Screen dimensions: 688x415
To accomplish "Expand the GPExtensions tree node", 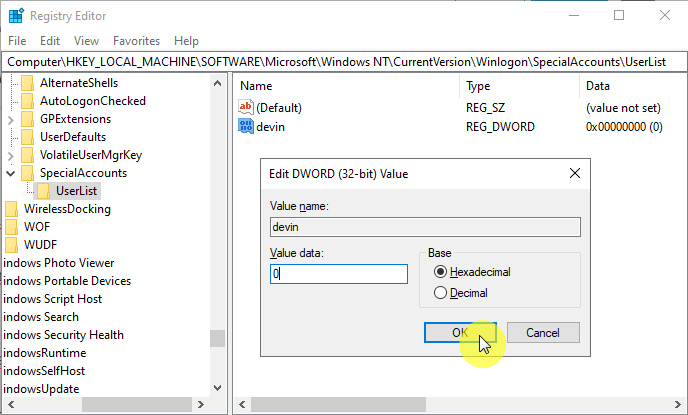I will (x=10, y=119).
